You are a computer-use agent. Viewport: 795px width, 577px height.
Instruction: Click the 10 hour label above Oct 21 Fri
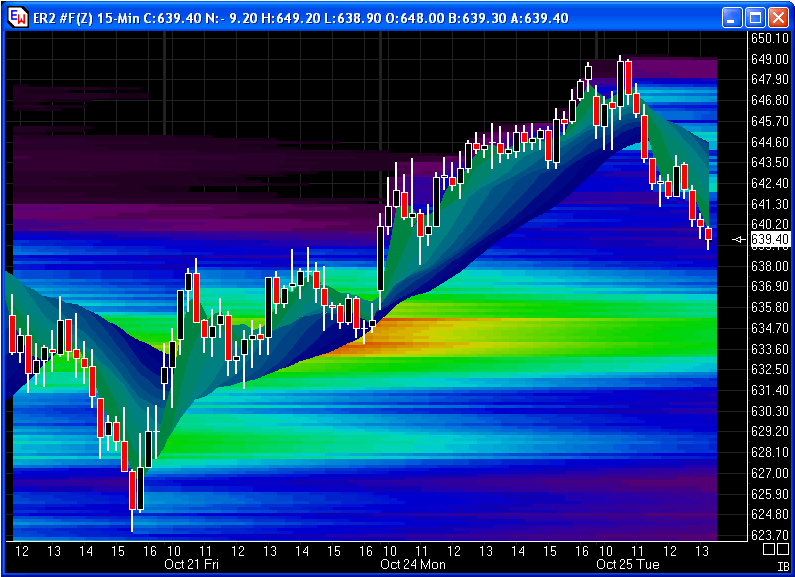(x=174, y=551)
